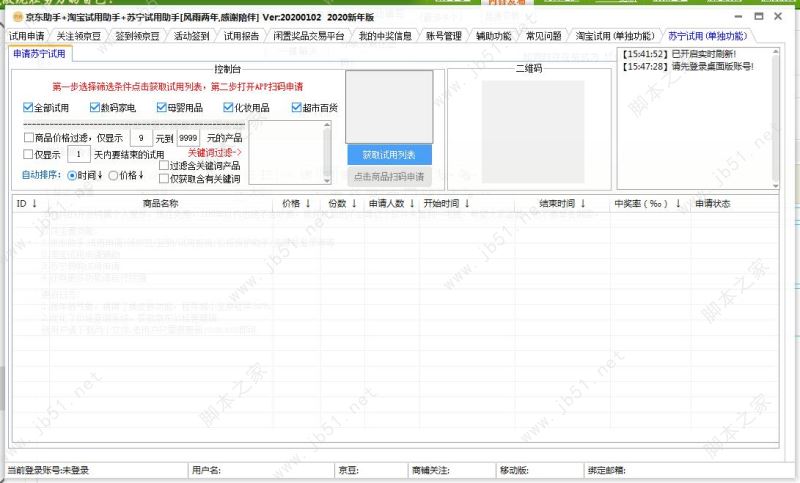Click the minimum price field showing 9
Screen dimensions: 800x483
tap(141, 138)
